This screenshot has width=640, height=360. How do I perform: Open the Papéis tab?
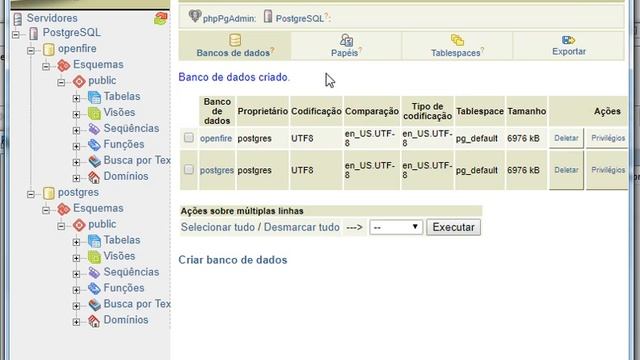346,46
